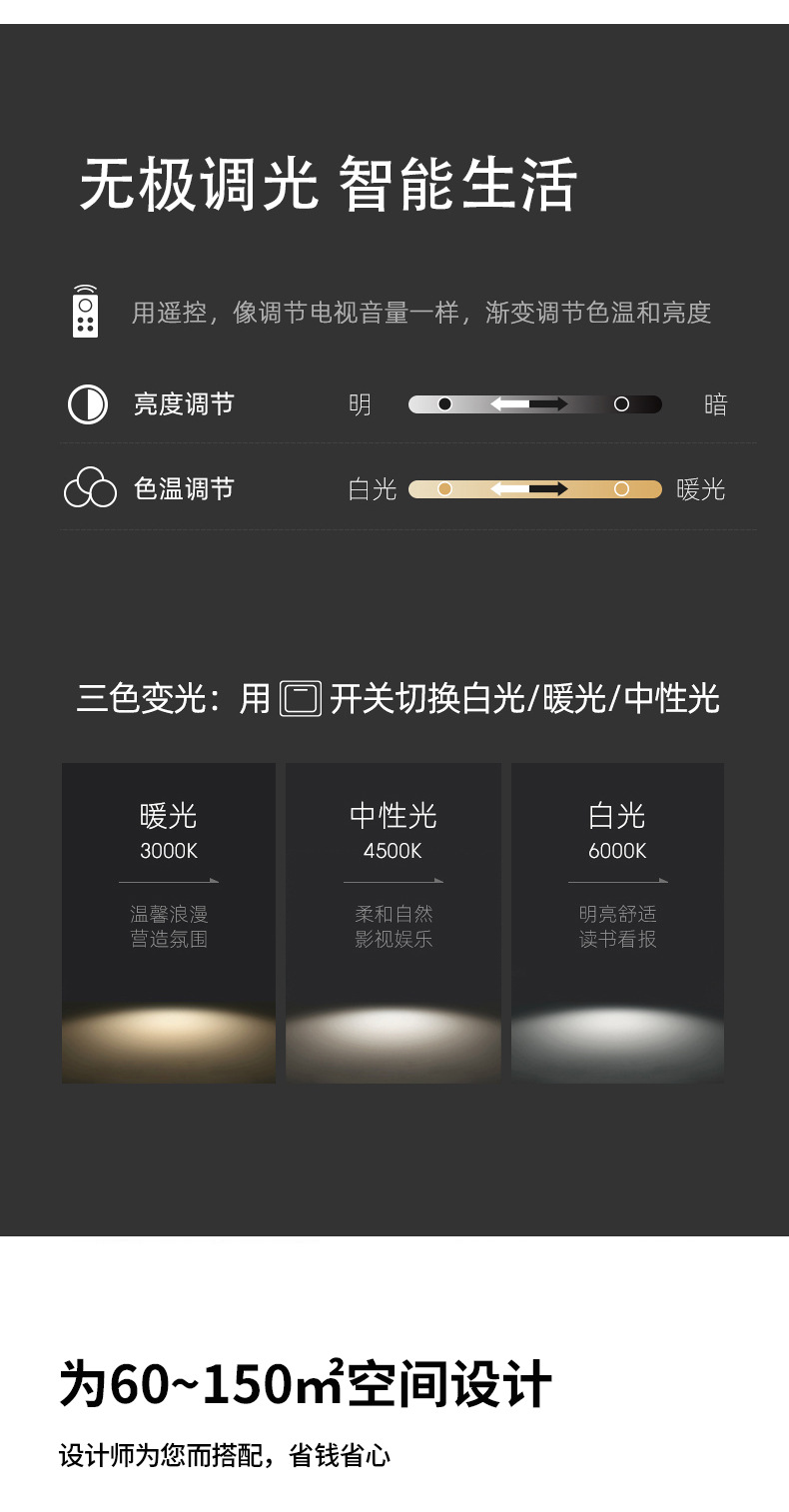Click the wall switch icon in 三色变光 line

[x=301, y=698]
